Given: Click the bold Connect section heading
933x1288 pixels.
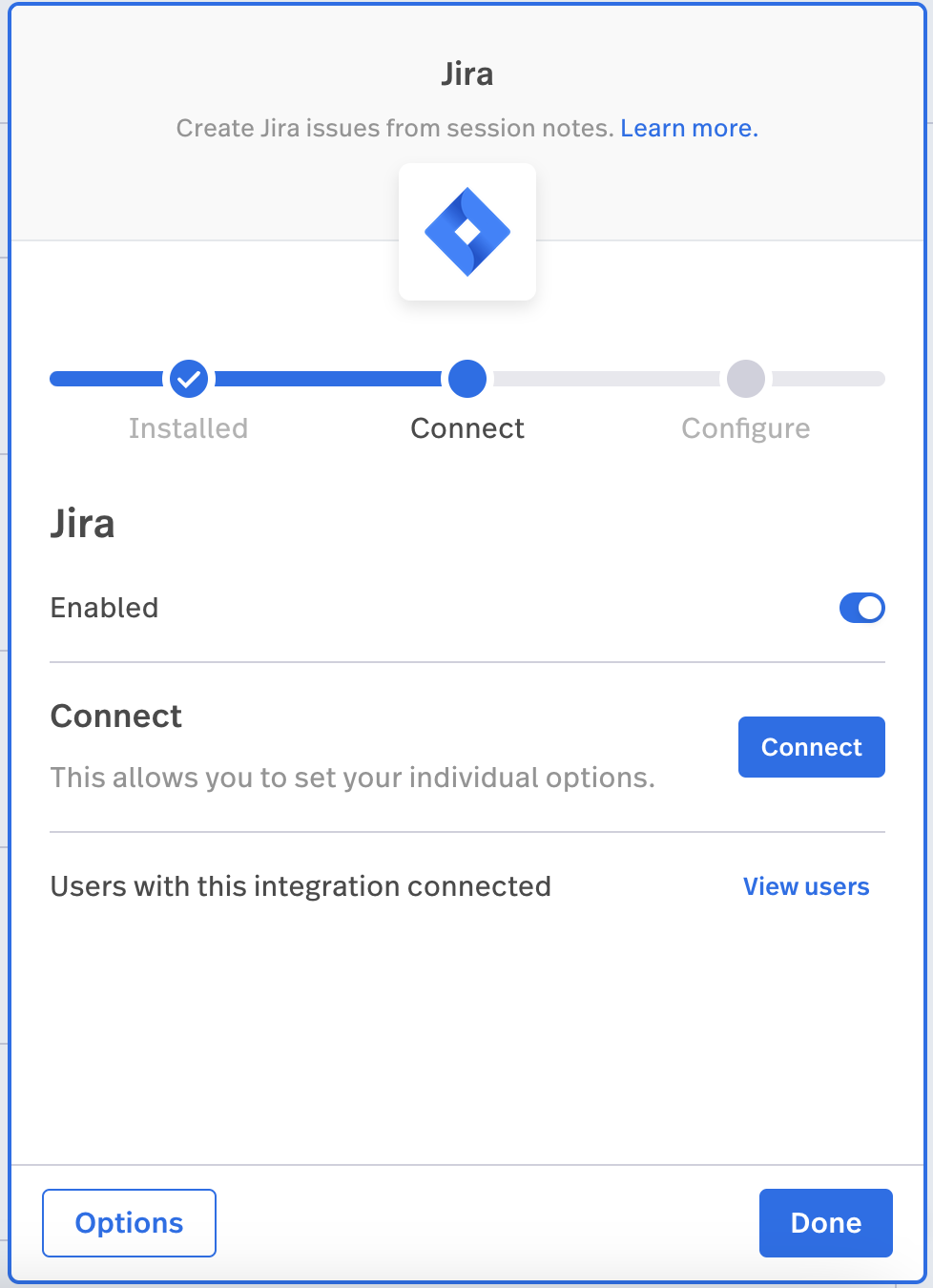Looking at the screenshot, I should click(x=116, y=717).
